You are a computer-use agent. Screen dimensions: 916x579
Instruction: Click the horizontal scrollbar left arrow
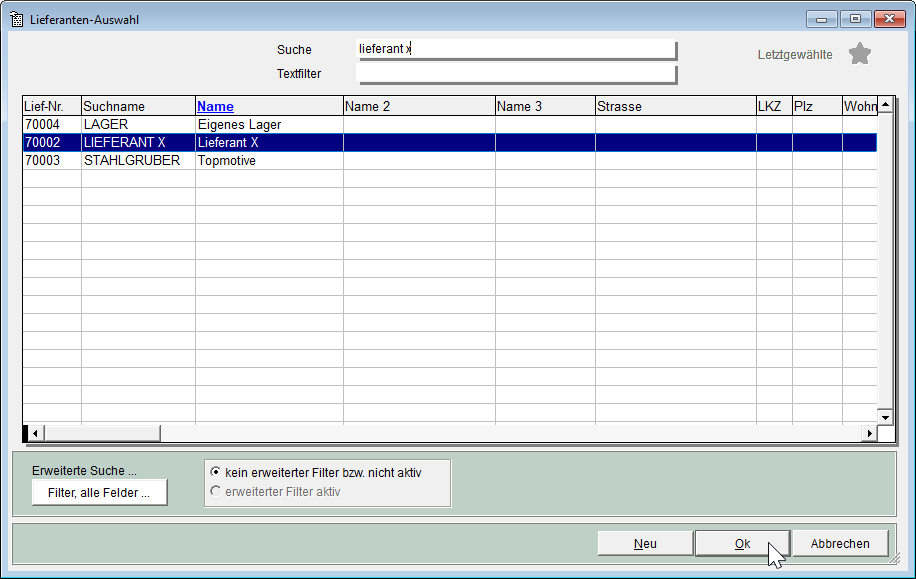click(x=35, y=433)
